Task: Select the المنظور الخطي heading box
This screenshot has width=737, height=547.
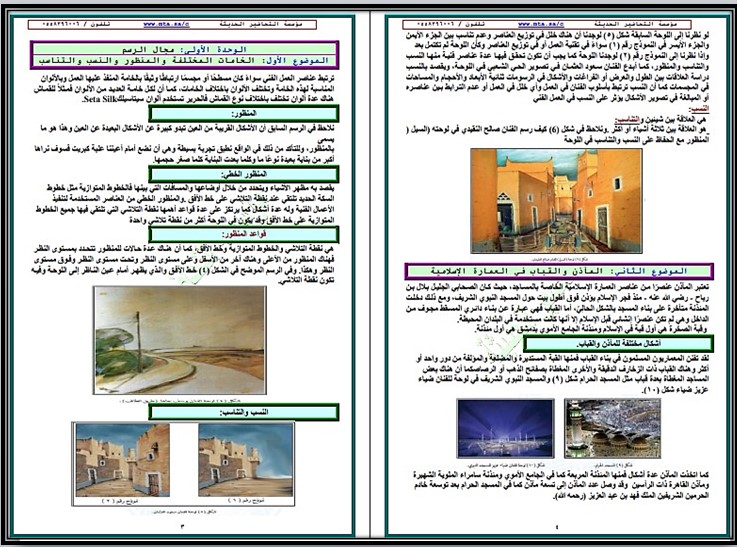Action: (243, 174)
